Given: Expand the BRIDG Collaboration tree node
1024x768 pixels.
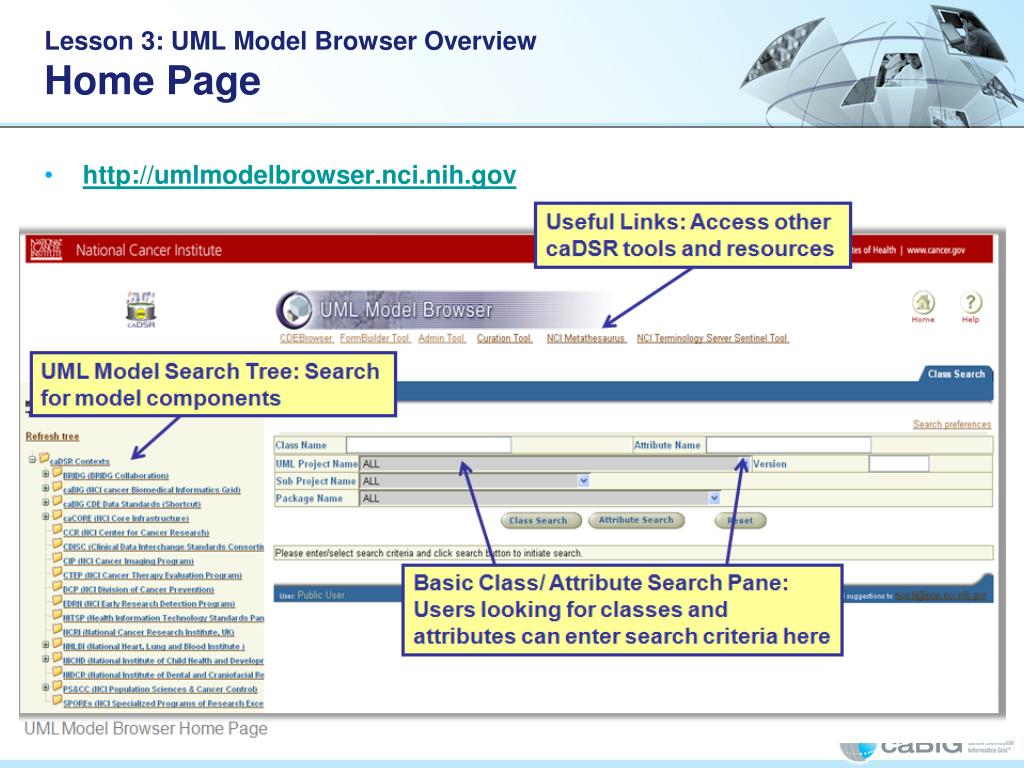Looking at the screenshot, I should pos(46,473).
